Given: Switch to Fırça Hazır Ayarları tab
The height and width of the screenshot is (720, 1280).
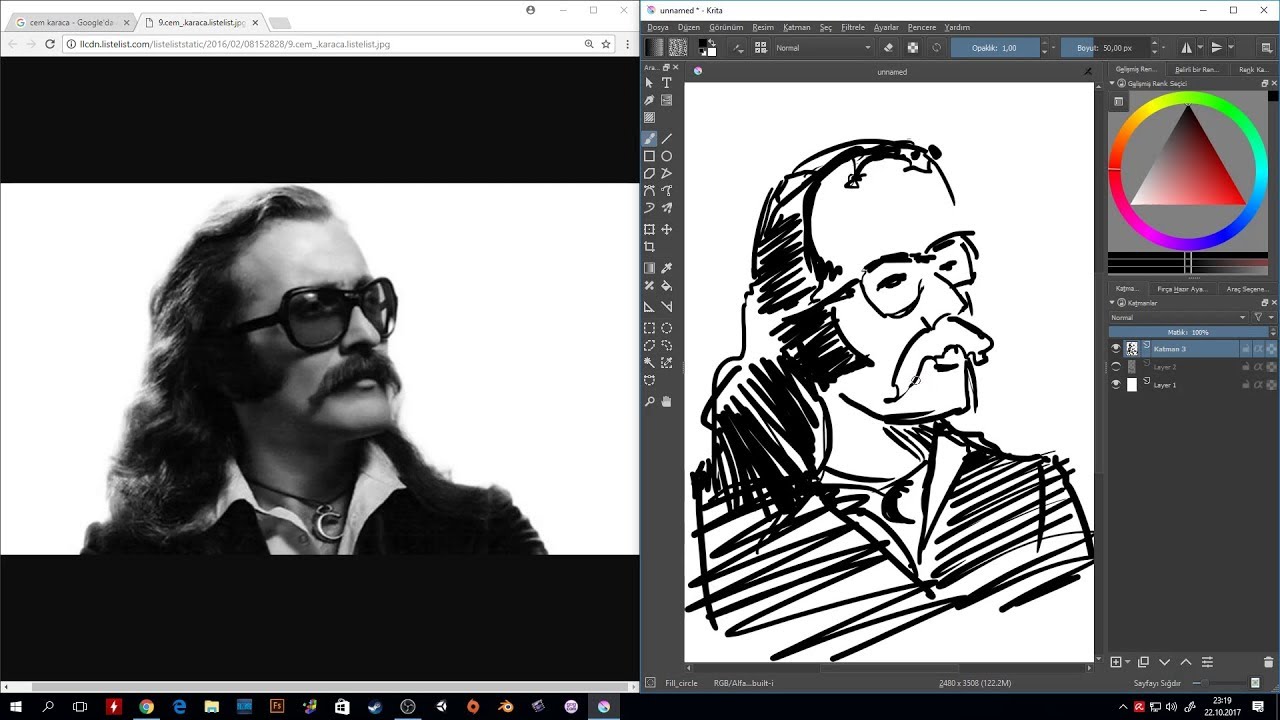Looking at the screenshot, I should [1182, 289].
